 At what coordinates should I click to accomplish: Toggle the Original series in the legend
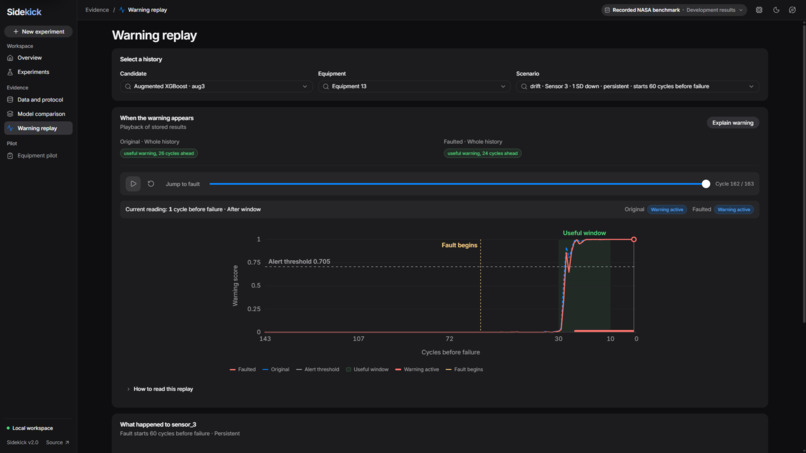click(x=276, y=370)
